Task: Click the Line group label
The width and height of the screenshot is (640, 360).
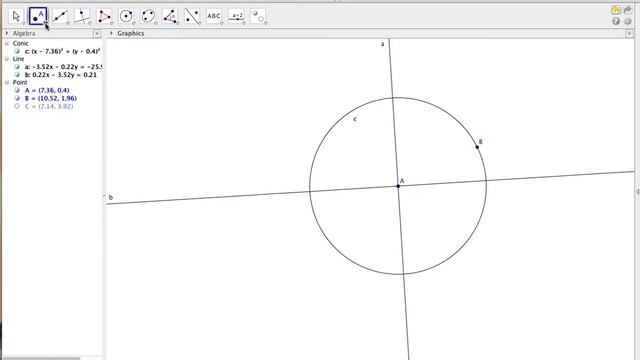Action: click(x=18, y=59)
